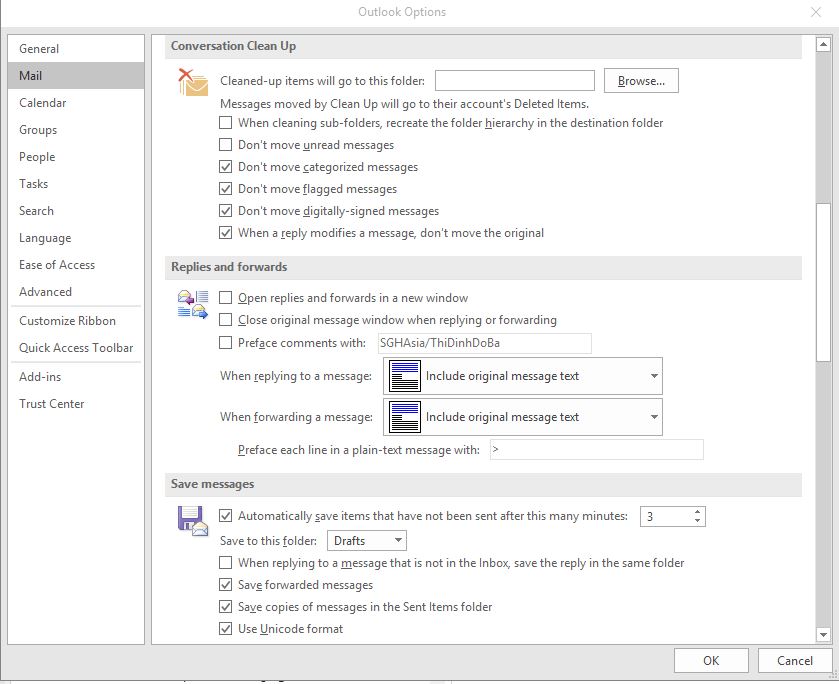Open Groups options
This screenshot has height=684, width=839.
[76, 130]
